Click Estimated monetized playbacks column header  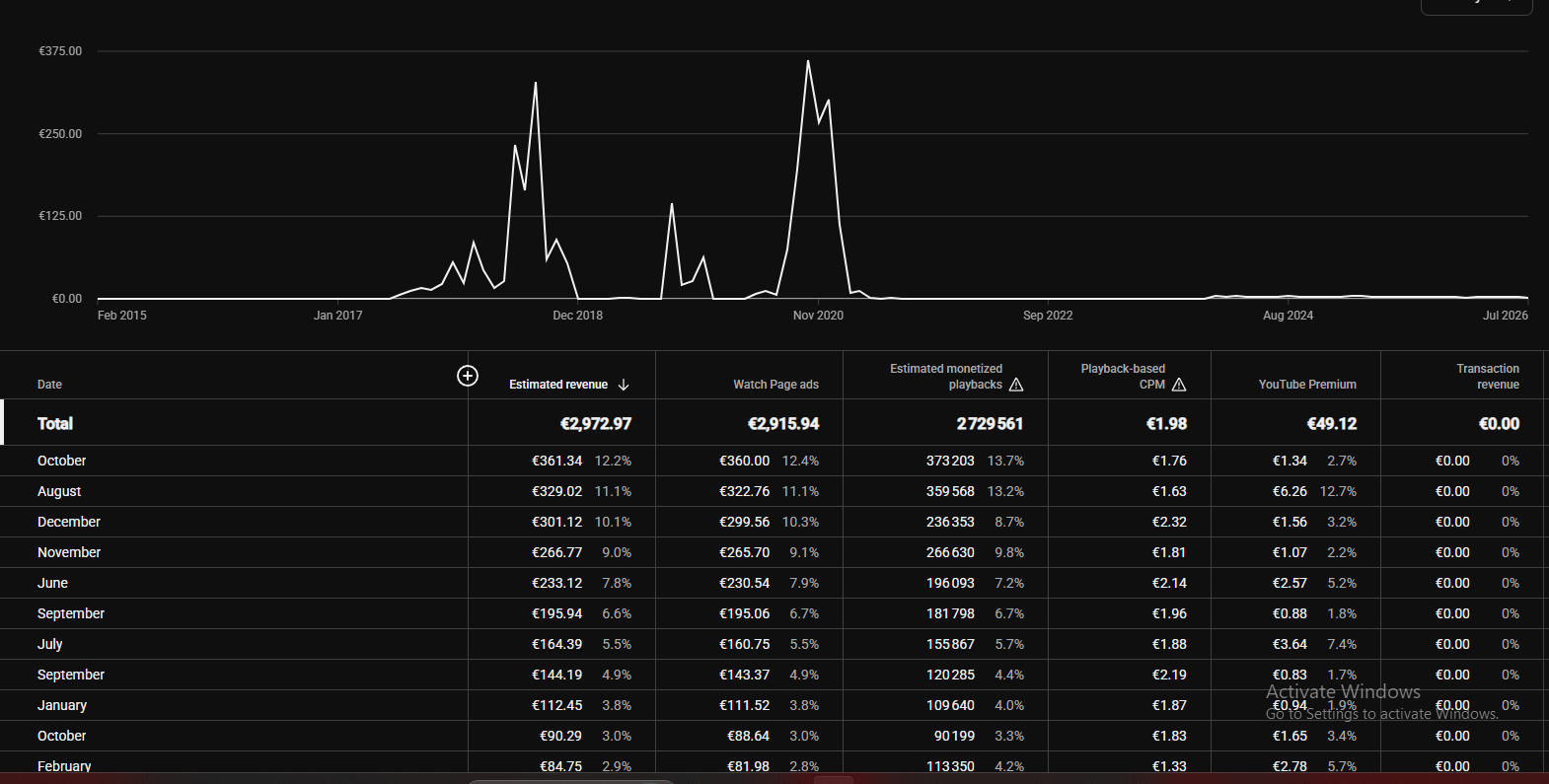[946, 377]
